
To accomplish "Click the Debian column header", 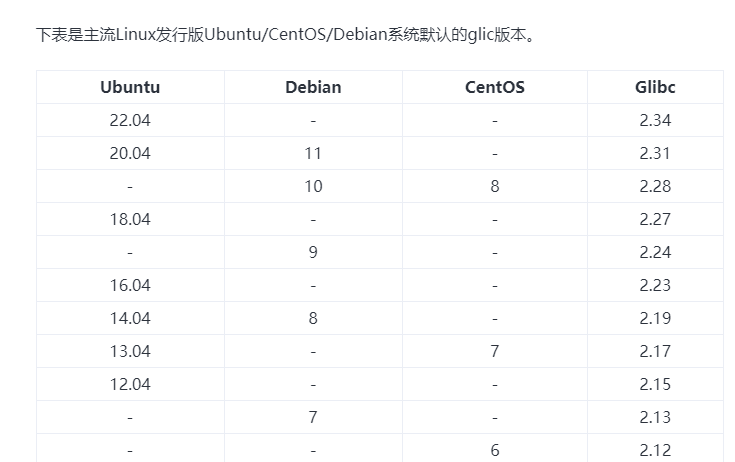I will coord(313,87).
